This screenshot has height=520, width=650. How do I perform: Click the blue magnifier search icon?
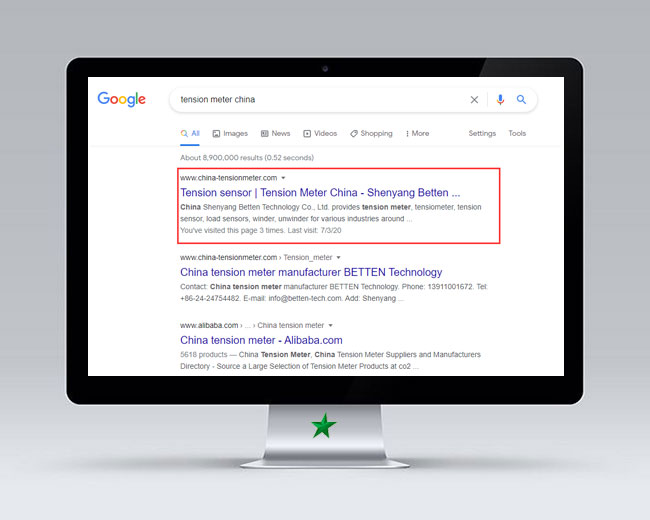521,100
